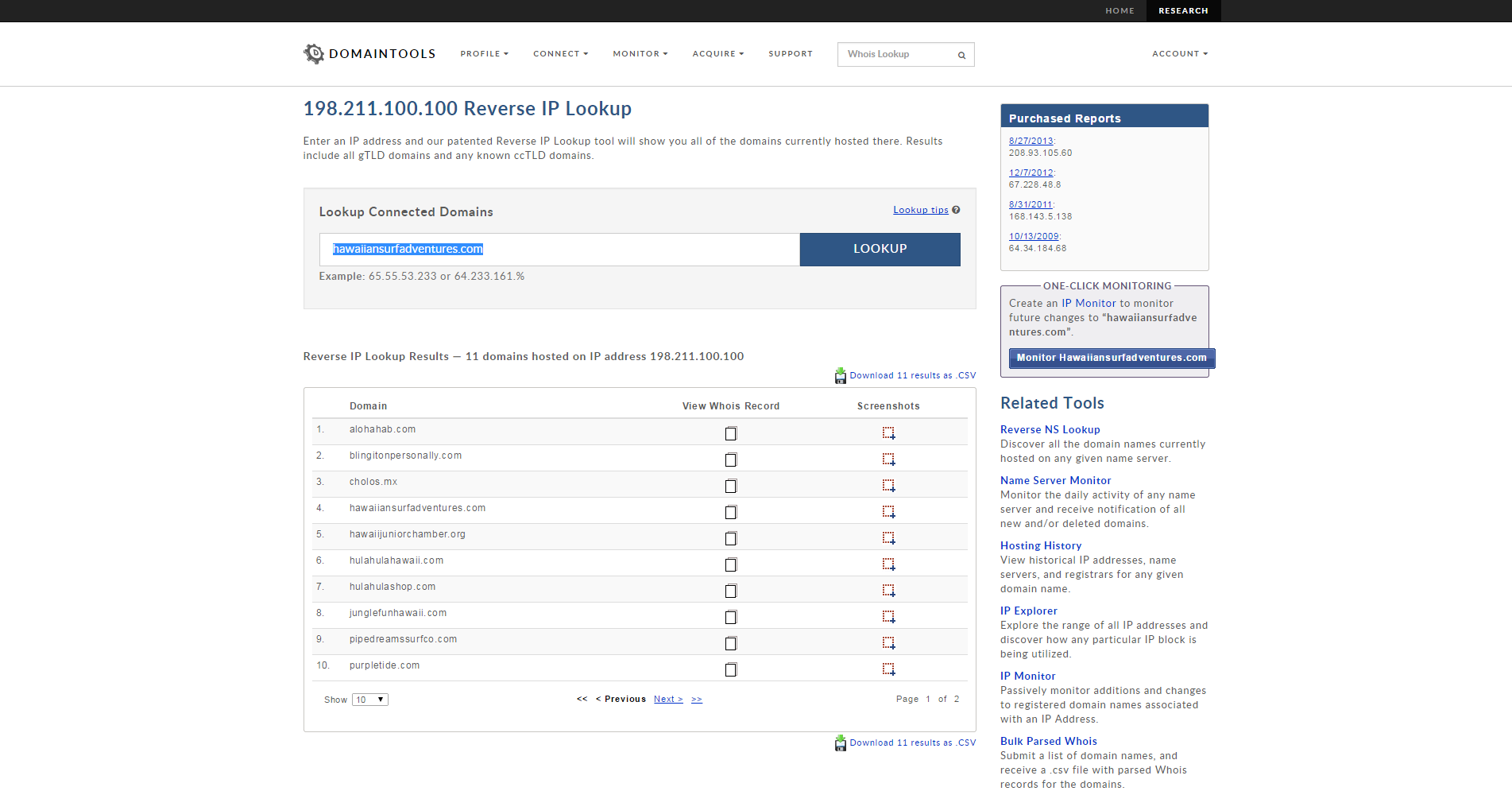1512x791 pixels.
Task: Open the Show results per page dropdown
Action: 370,700
